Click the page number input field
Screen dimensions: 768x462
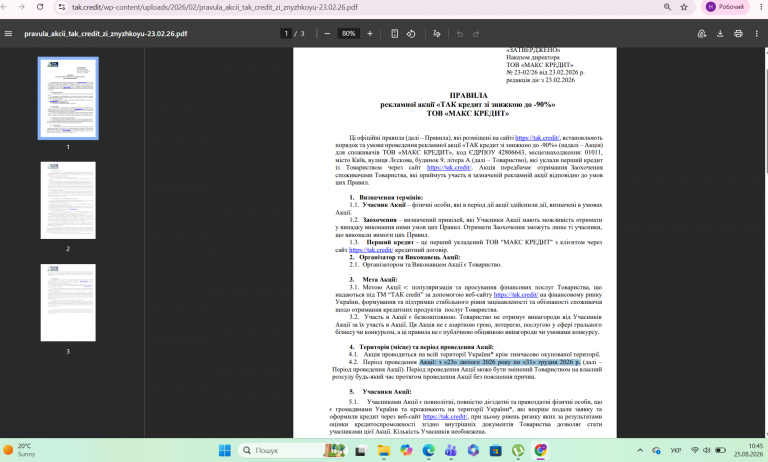coord(286,34)
